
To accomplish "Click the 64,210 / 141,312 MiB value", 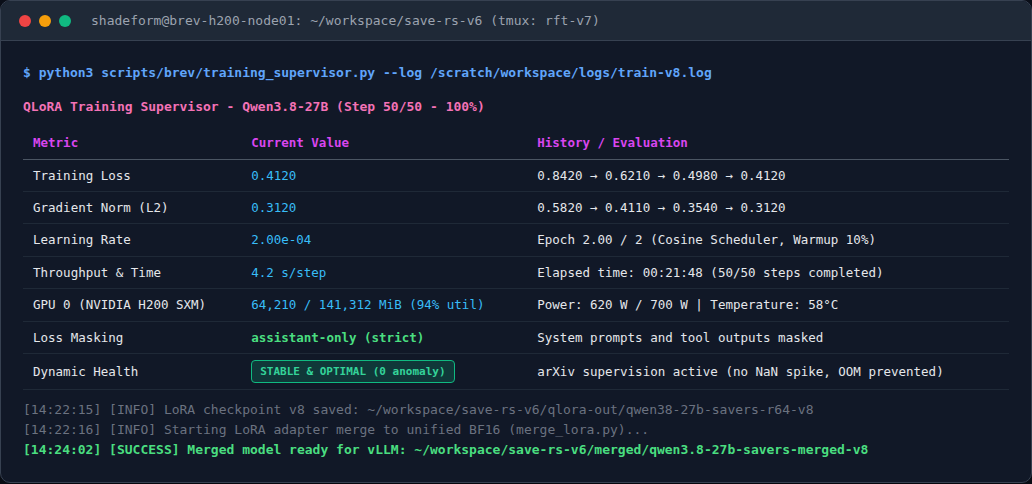I will 367,305.
